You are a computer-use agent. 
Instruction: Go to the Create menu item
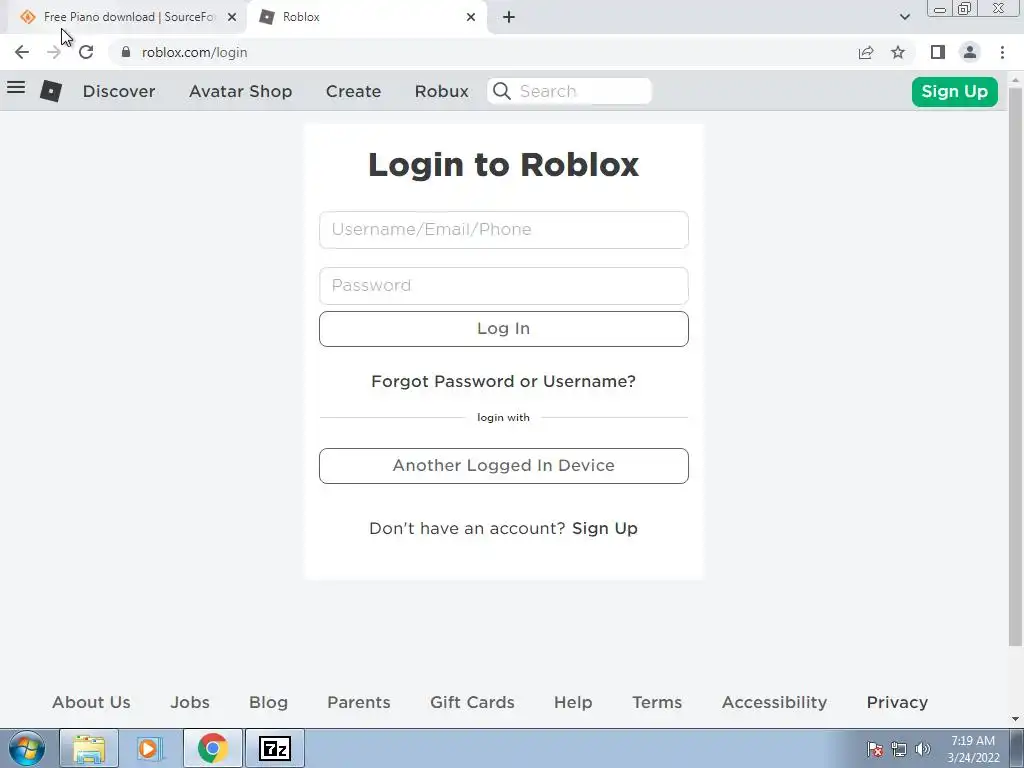click(x=353, y=91)
